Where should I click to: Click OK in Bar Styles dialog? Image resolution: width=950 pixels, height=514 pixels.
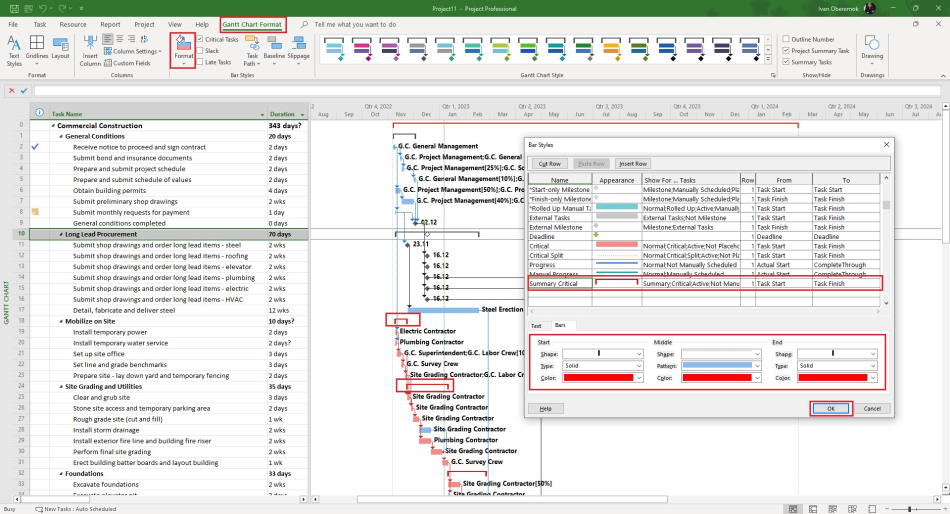tap(831, 409)
